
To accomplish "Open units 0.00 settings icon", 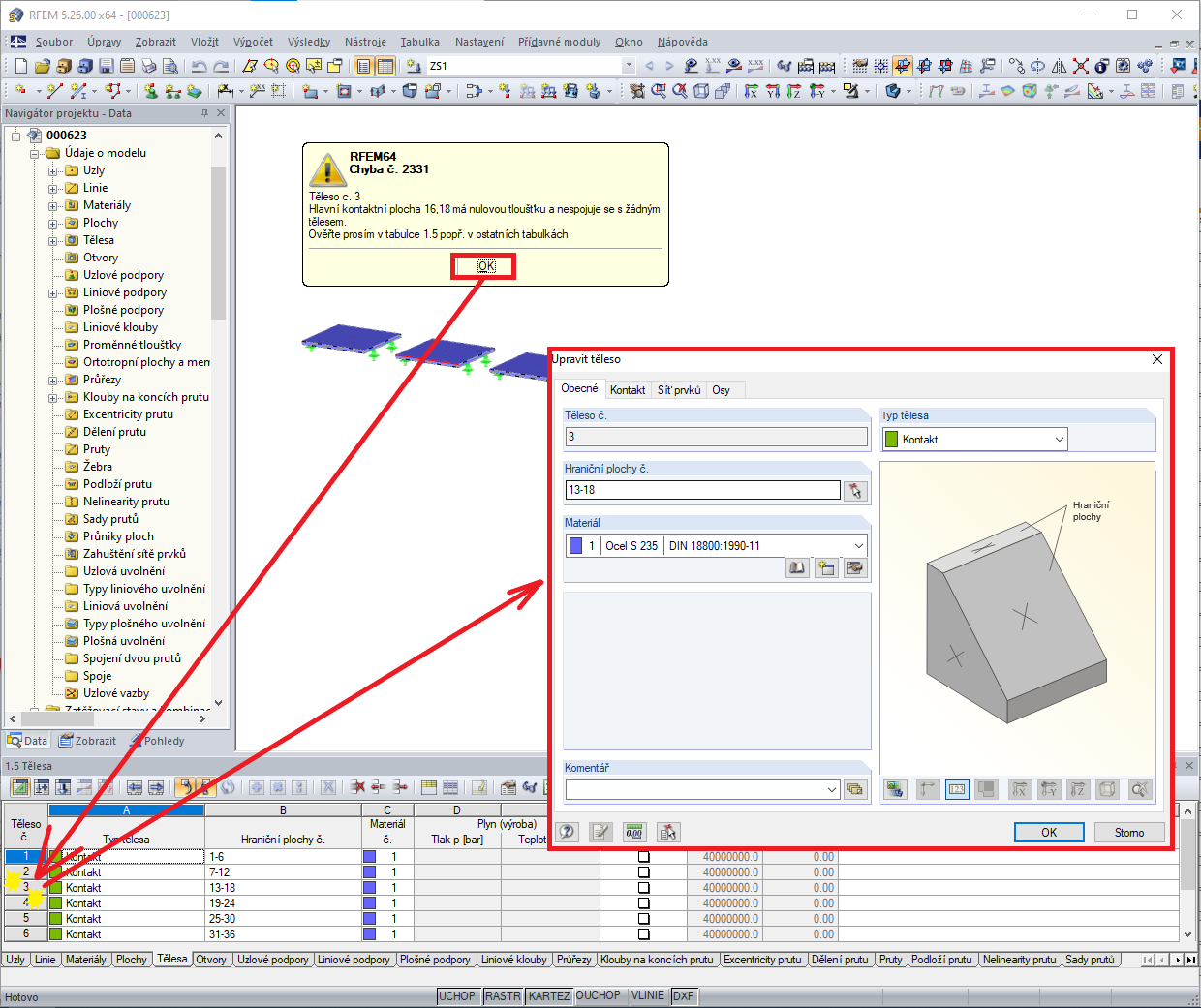I will [x=634, y=832].
